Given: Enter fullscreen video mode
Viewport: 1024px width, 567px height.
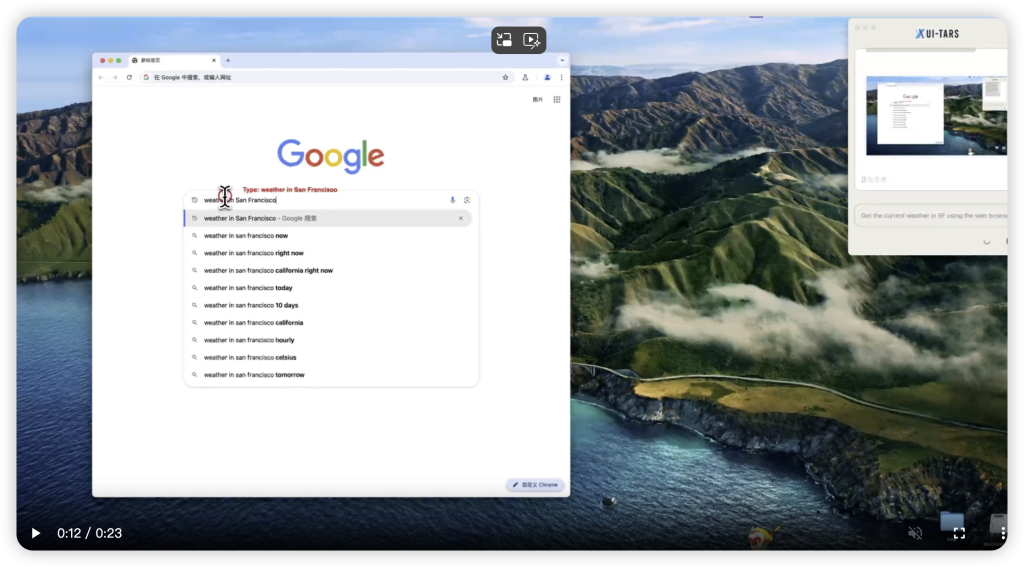Looking at the screenshot, I should tap(958, 533).
